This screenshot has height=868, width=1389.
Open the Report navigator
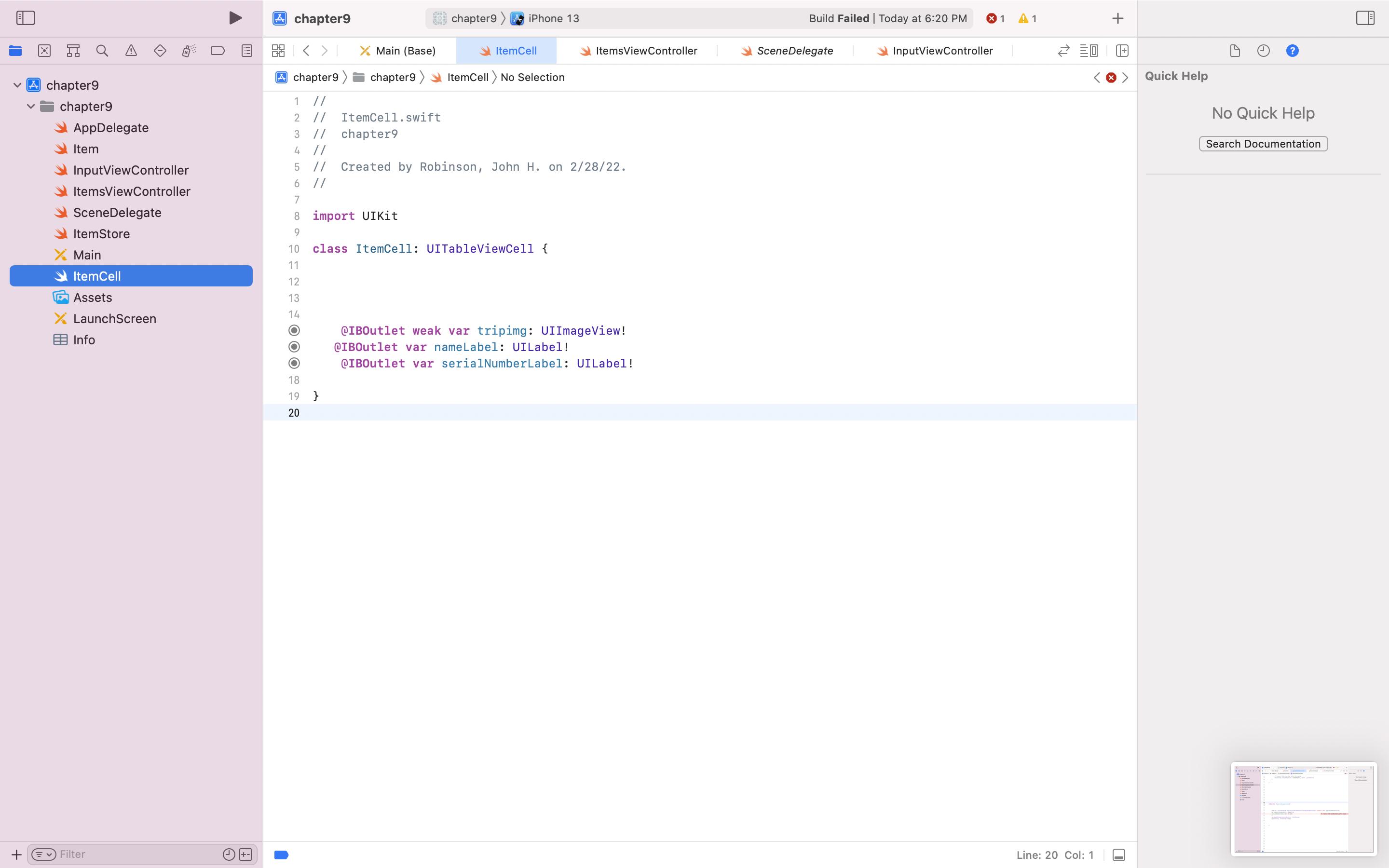[247, 51]
